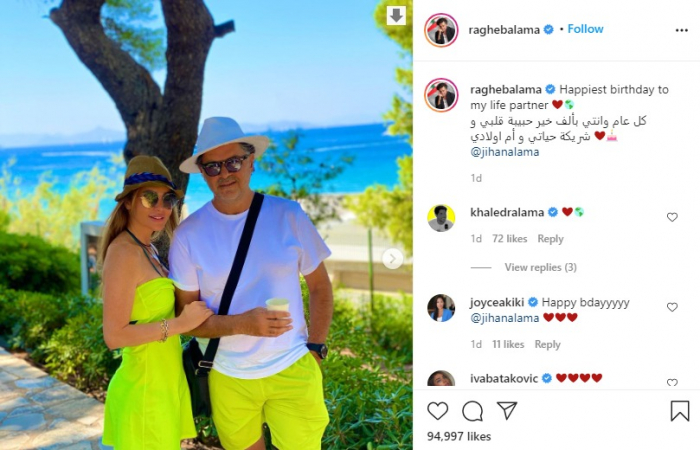This screenshot has width=700, height=450.
Task: Open khaledralama's profile avatar
Action: [x=441, y=218]
